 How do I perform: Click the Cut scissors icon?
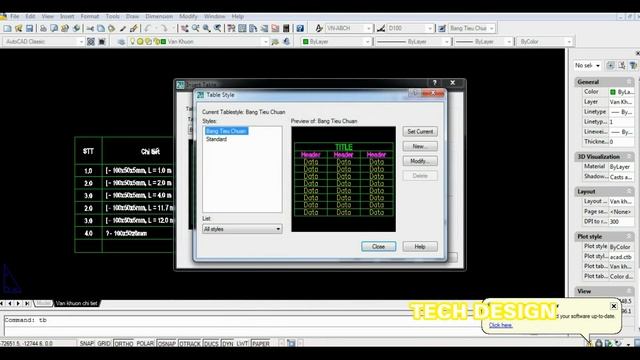point(90,28)
